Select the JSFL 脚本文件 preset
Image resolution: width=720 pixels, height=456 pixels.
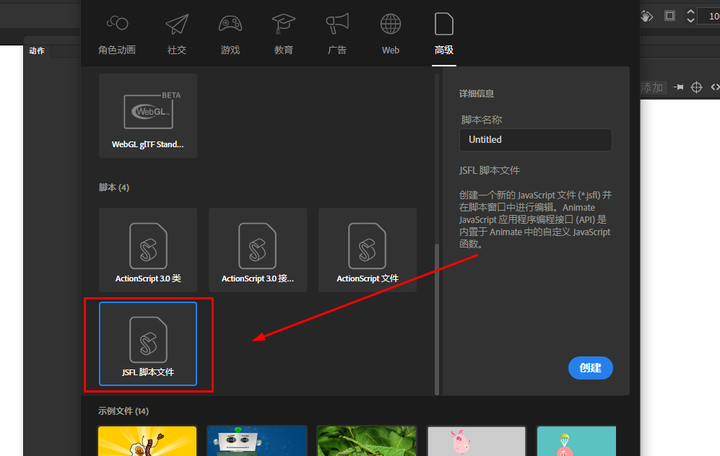(148, 344)
